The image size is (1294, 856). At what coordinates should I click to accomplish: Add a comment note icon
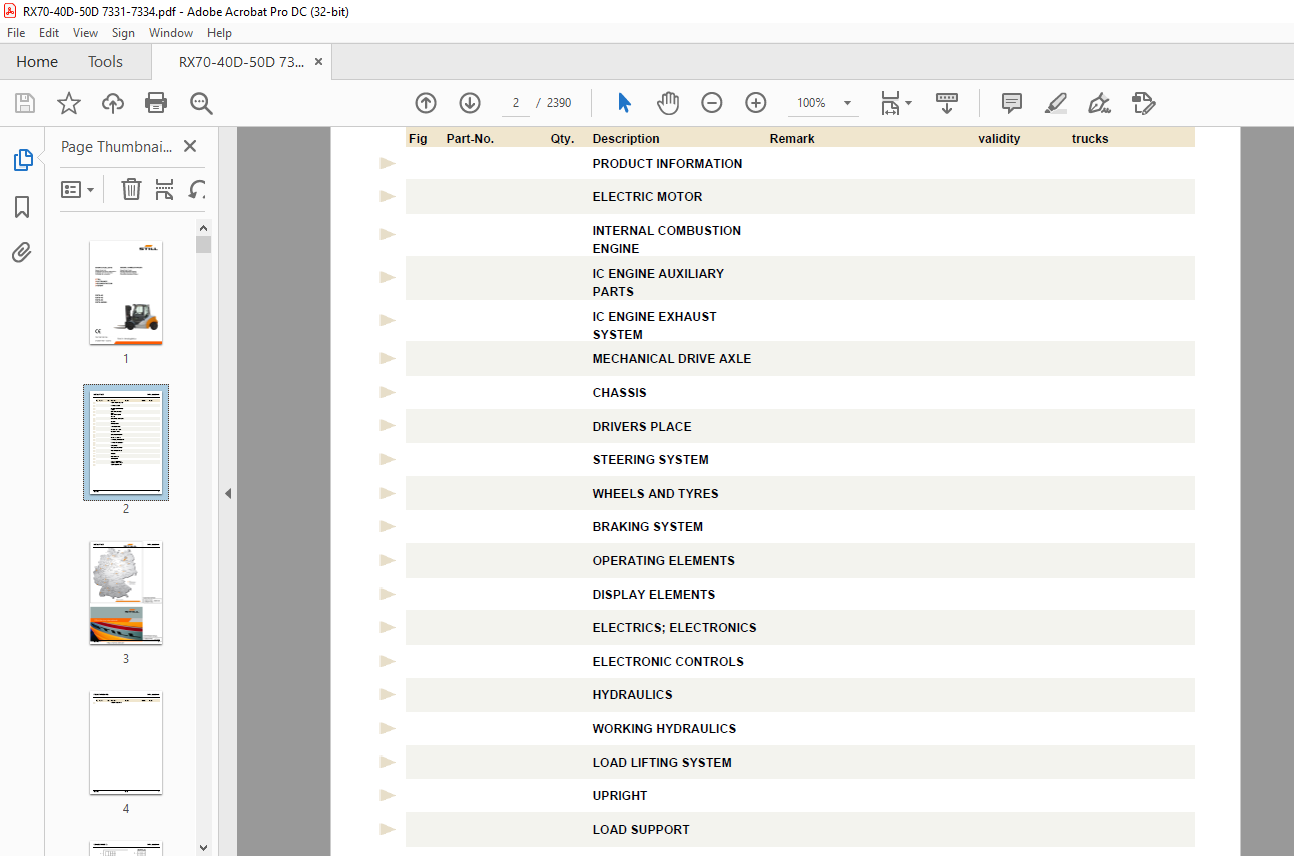(1012, 103)
